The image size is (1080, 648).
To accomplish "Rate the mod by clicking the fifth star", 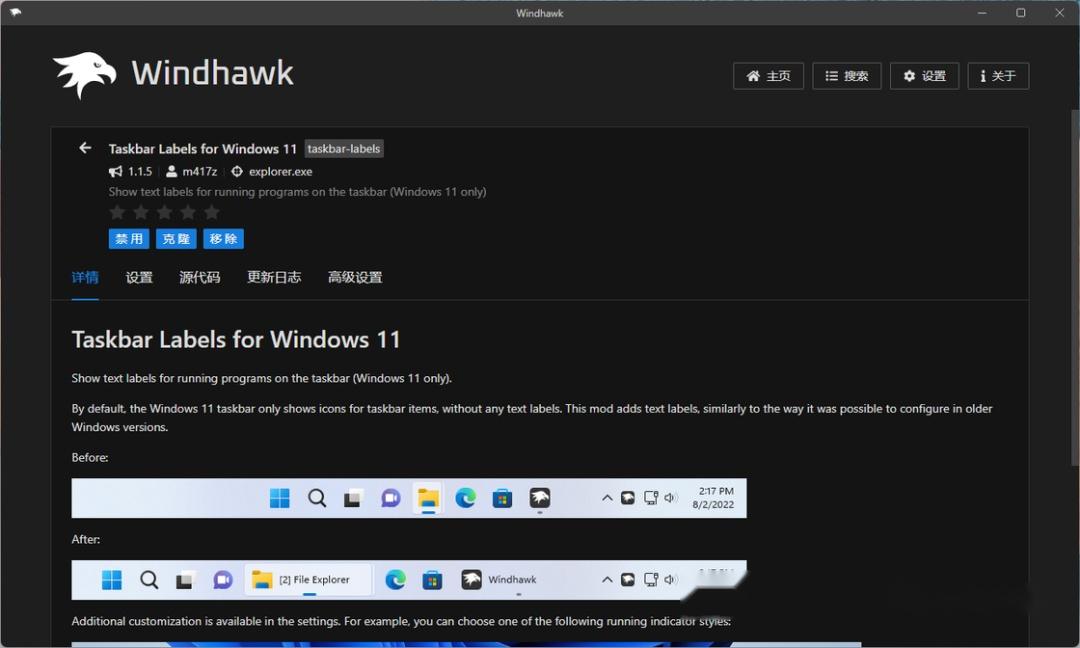I will coord(211,212).
